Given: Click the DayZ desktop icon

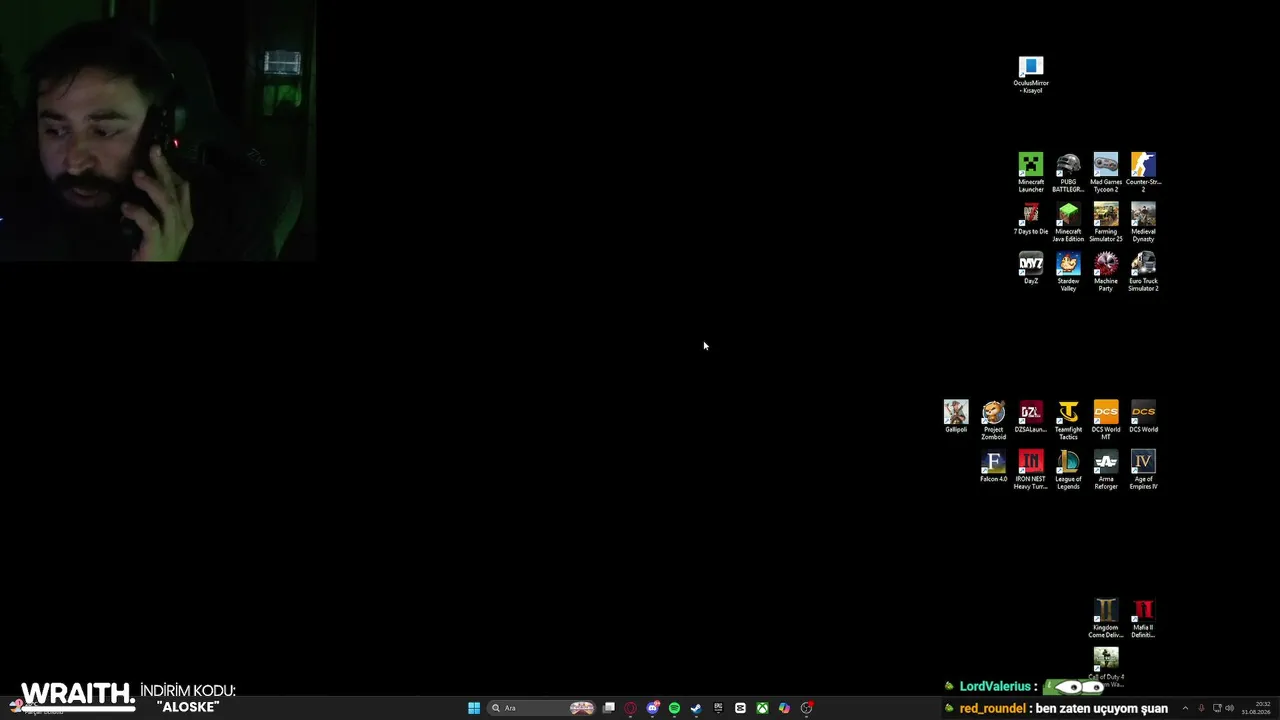Looking at the screenshot, I should (x=1031, y=268).
